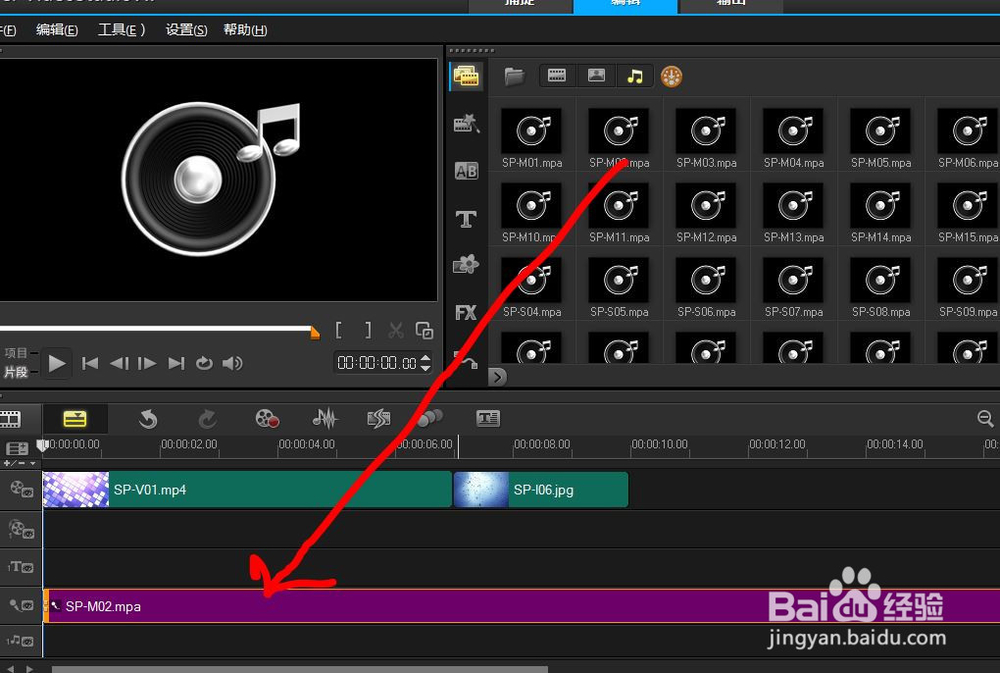Click the orange trim marker on scrubber

(x=314, y=332)
